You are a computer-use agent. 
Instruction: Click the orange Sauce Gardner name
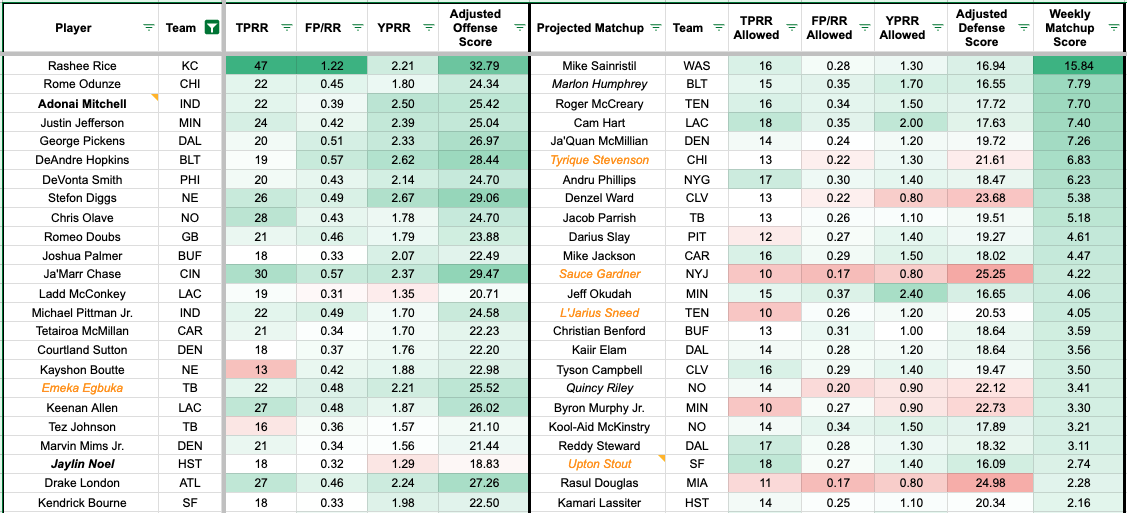pos(598,274)
